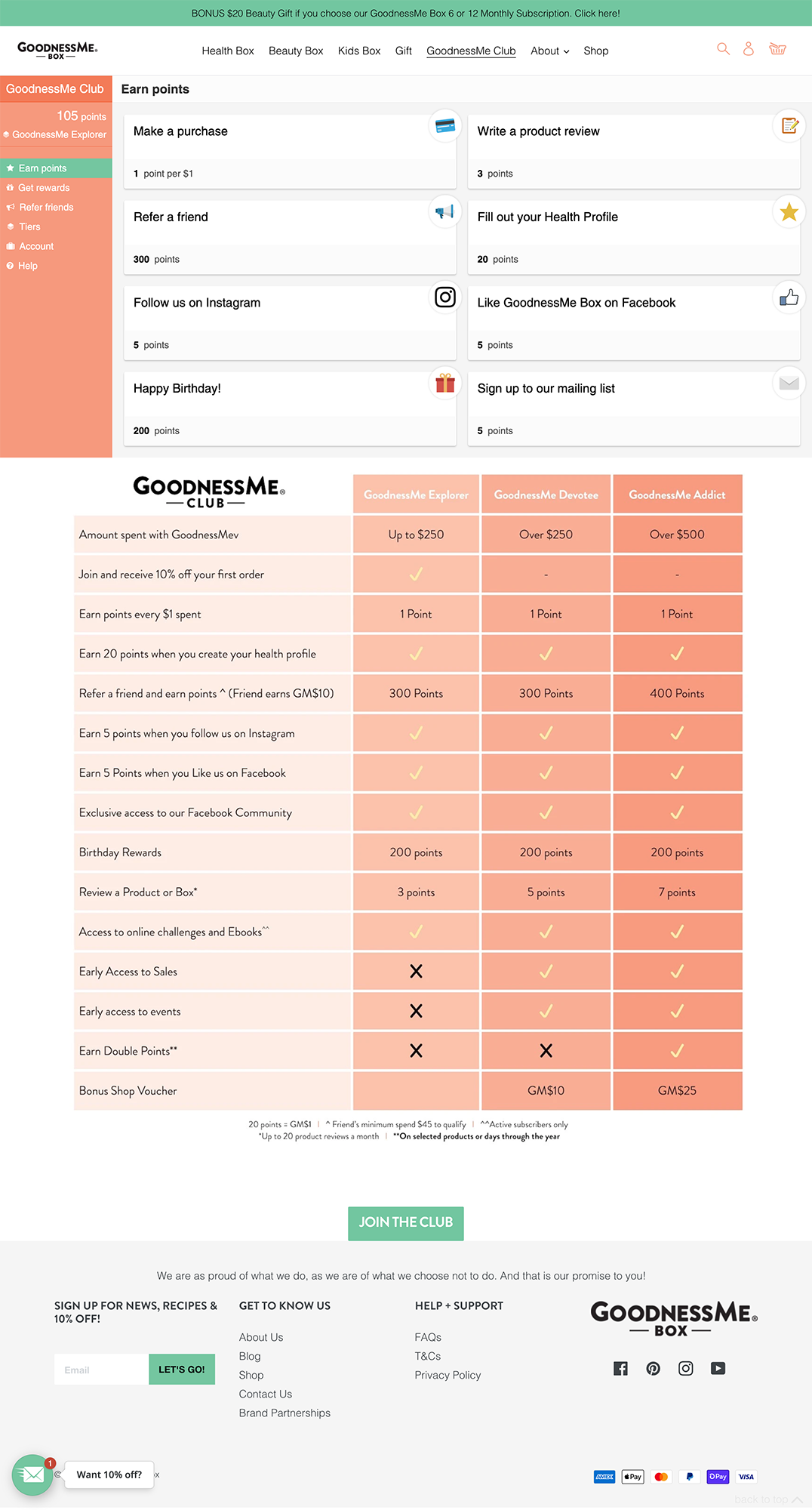Click the Shop Pay payment icon
Image resolution: width=812 pixels, height=1510 pixels.
pos(718,1477)
